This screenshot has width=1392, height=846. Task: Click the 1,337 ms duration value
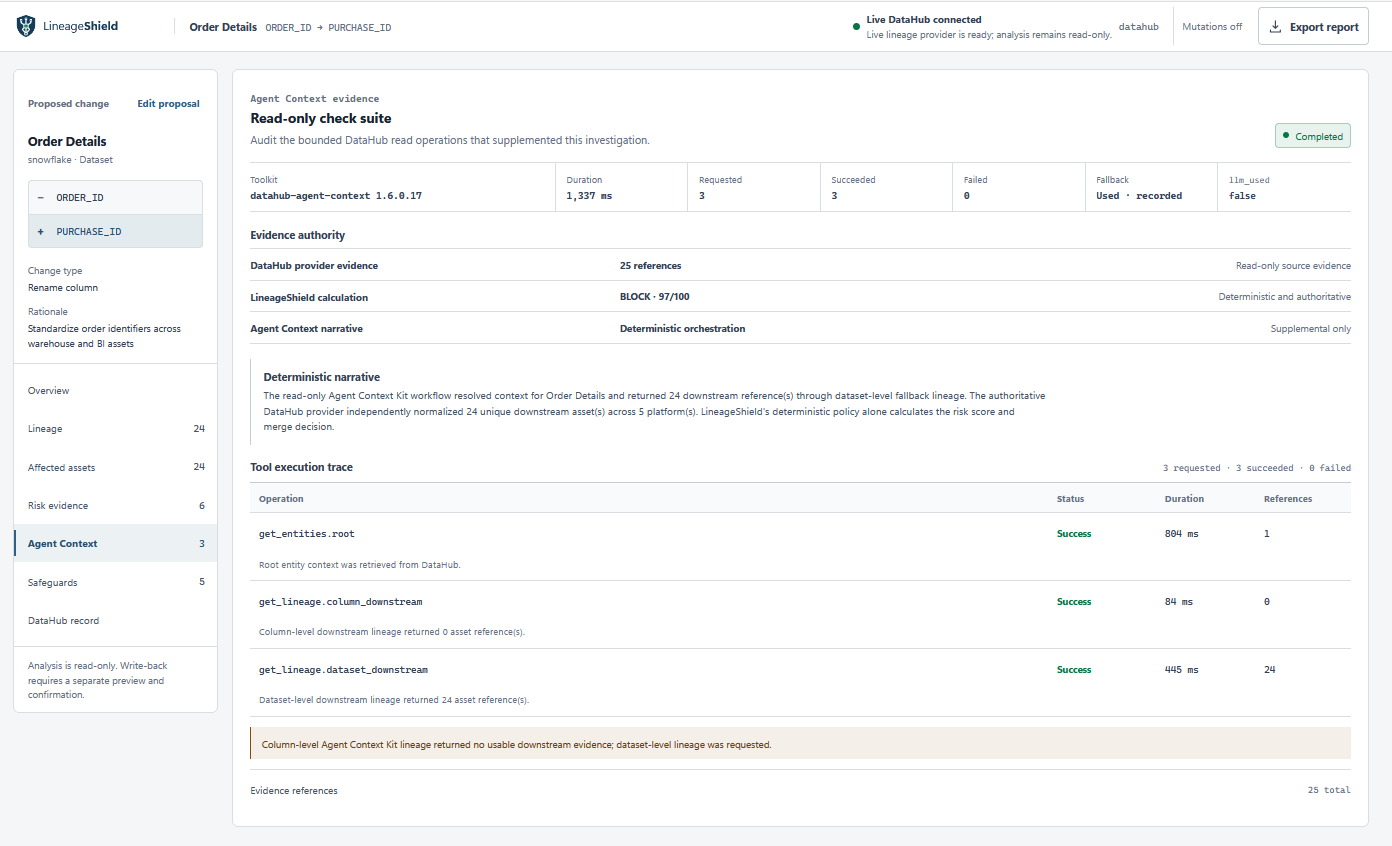589,196
